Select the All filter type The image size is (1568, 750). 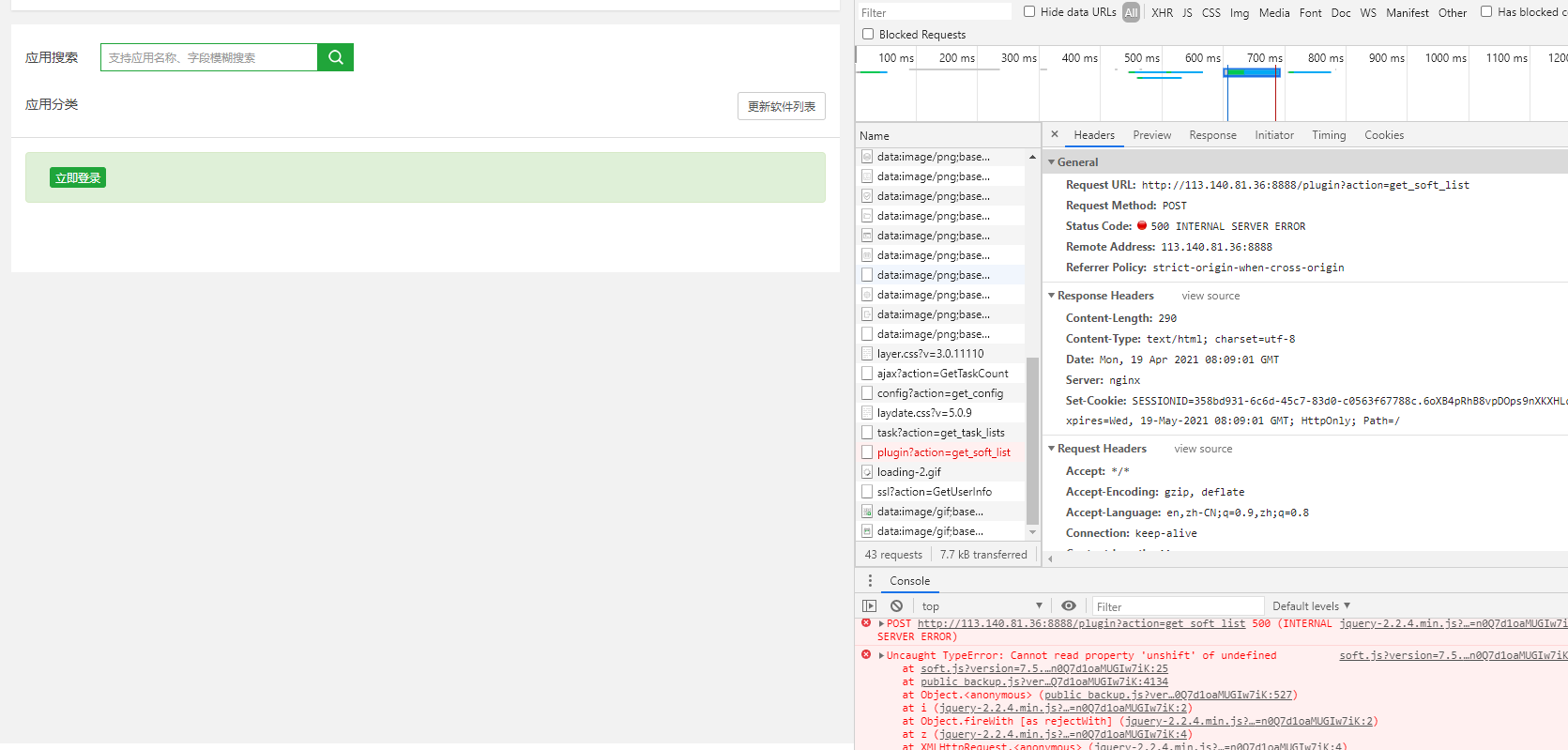[x=1132, y=13]
